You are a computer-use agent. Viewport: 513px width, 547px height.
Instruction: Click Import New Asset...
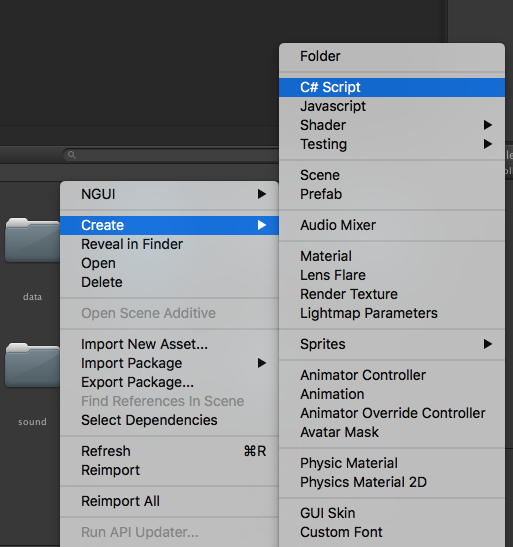pyautogui.click(x=169, y=344)
